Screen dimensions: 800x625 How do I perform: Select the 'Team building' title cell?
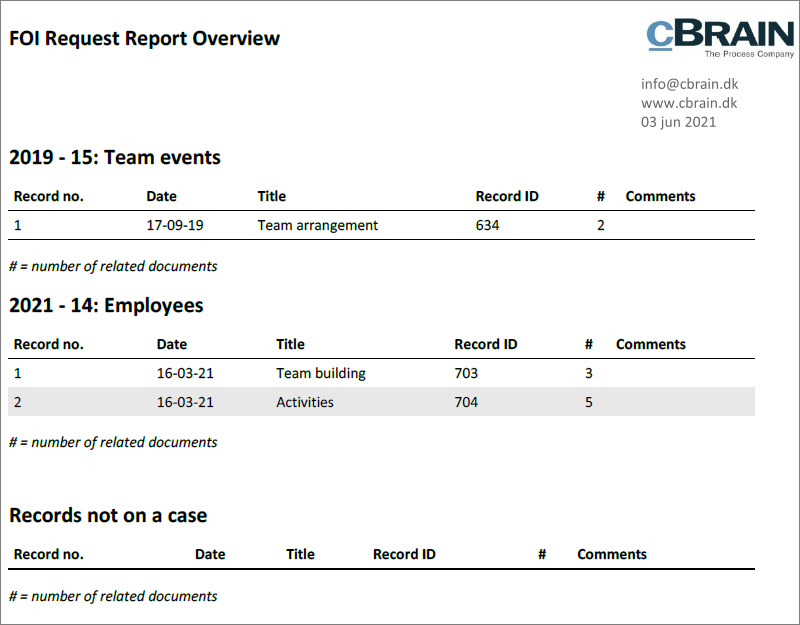pos(321,373)
